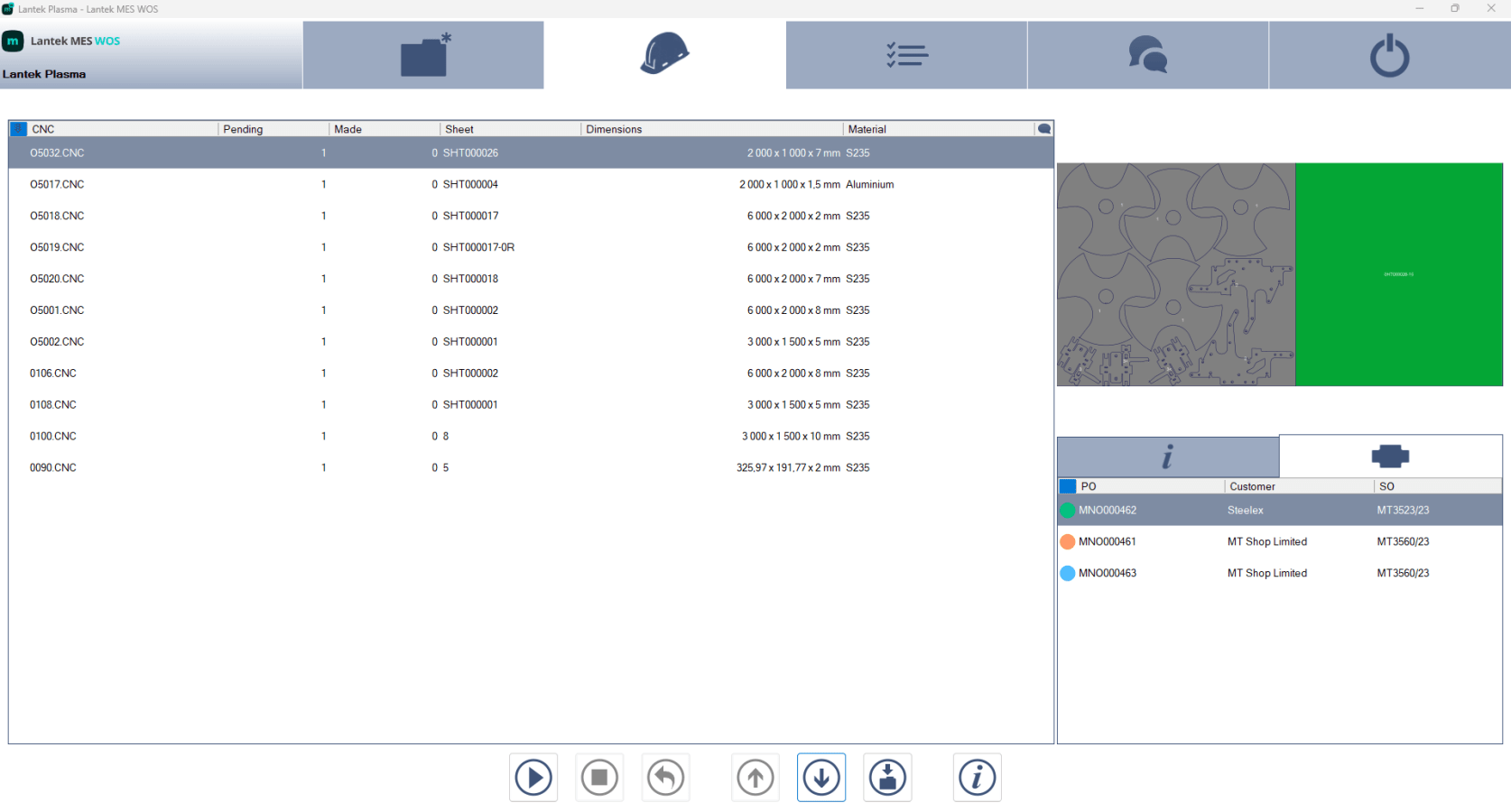The width and height of the screenshot is (1511, 812).
Task: Click the power shutdown icon
Action: tap(1389, 55)
